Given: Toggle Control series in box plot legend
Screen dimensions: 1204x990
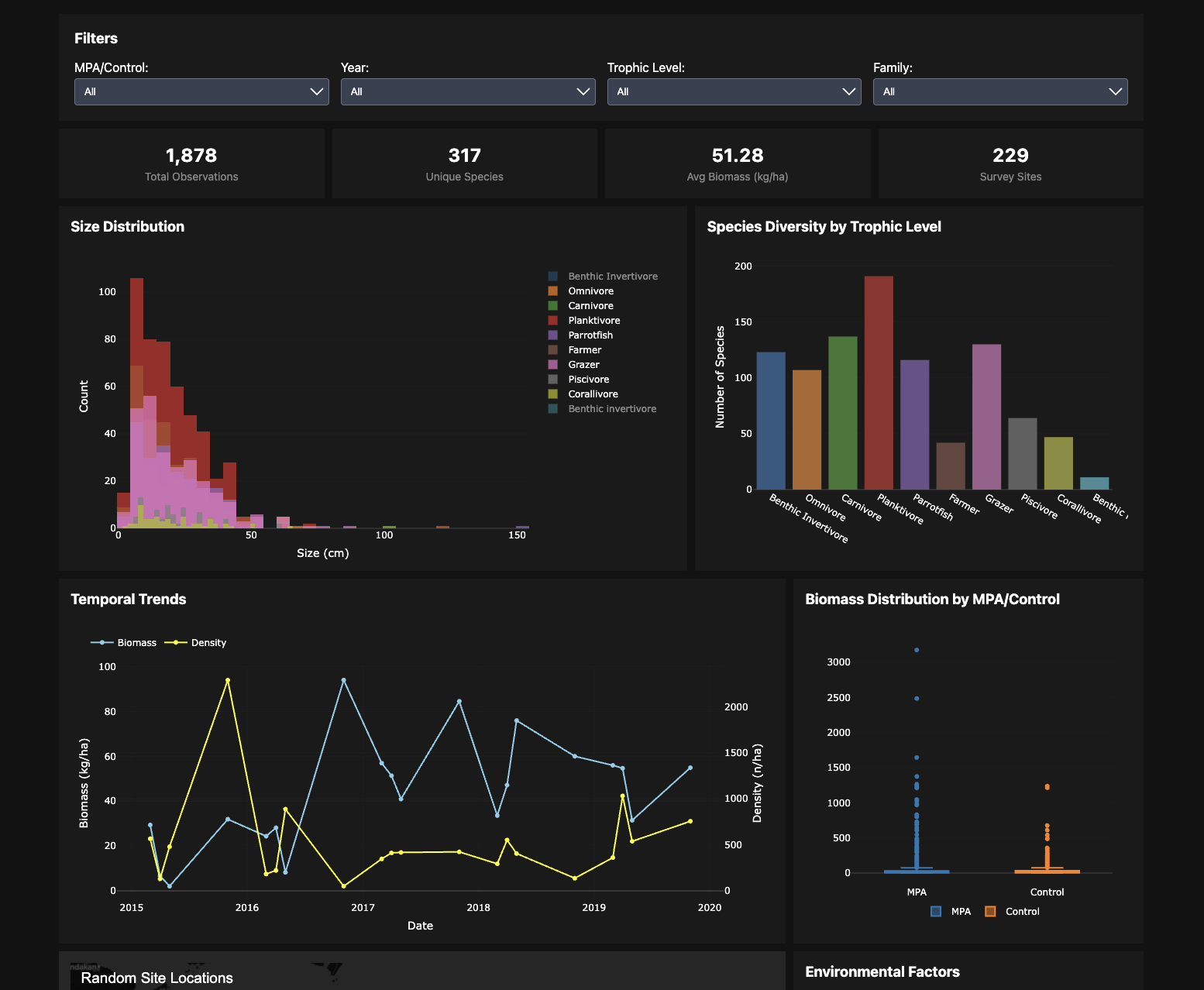Looking at the screenshot, I should point(1012,912).
